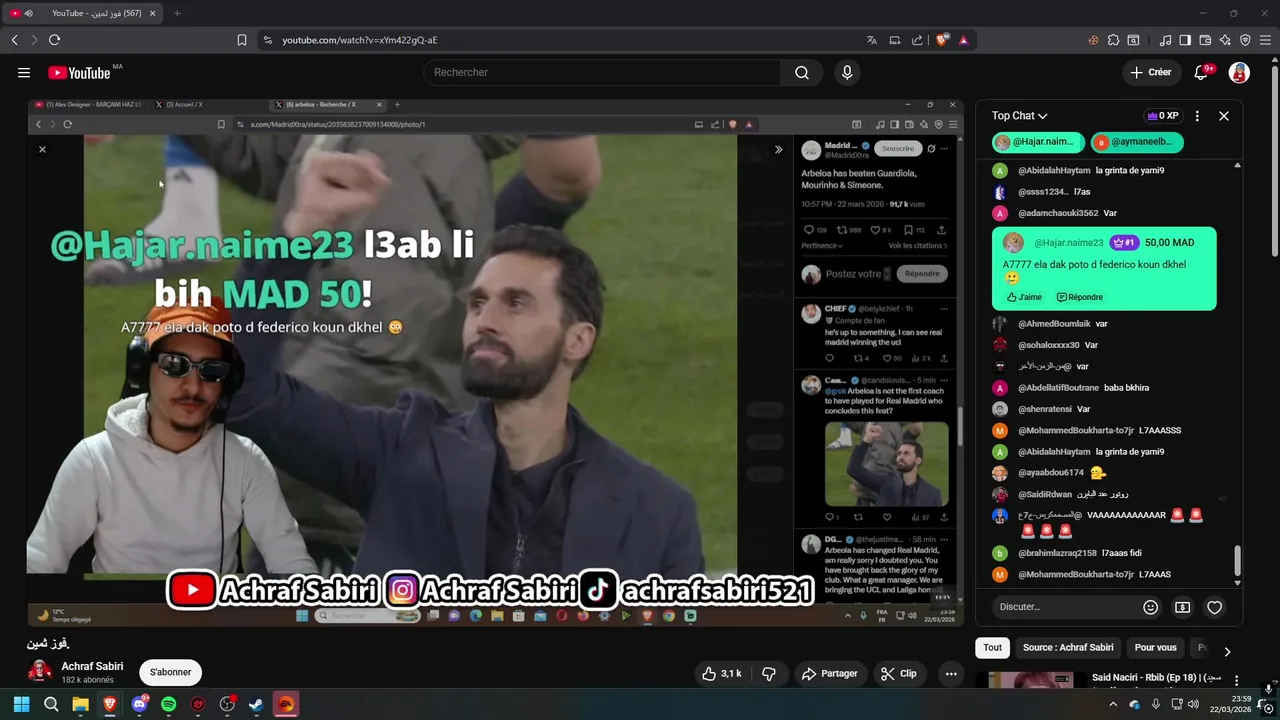
Task: Click the @aymaneelb pinned chip
Action: click(x=1137, y=142)
